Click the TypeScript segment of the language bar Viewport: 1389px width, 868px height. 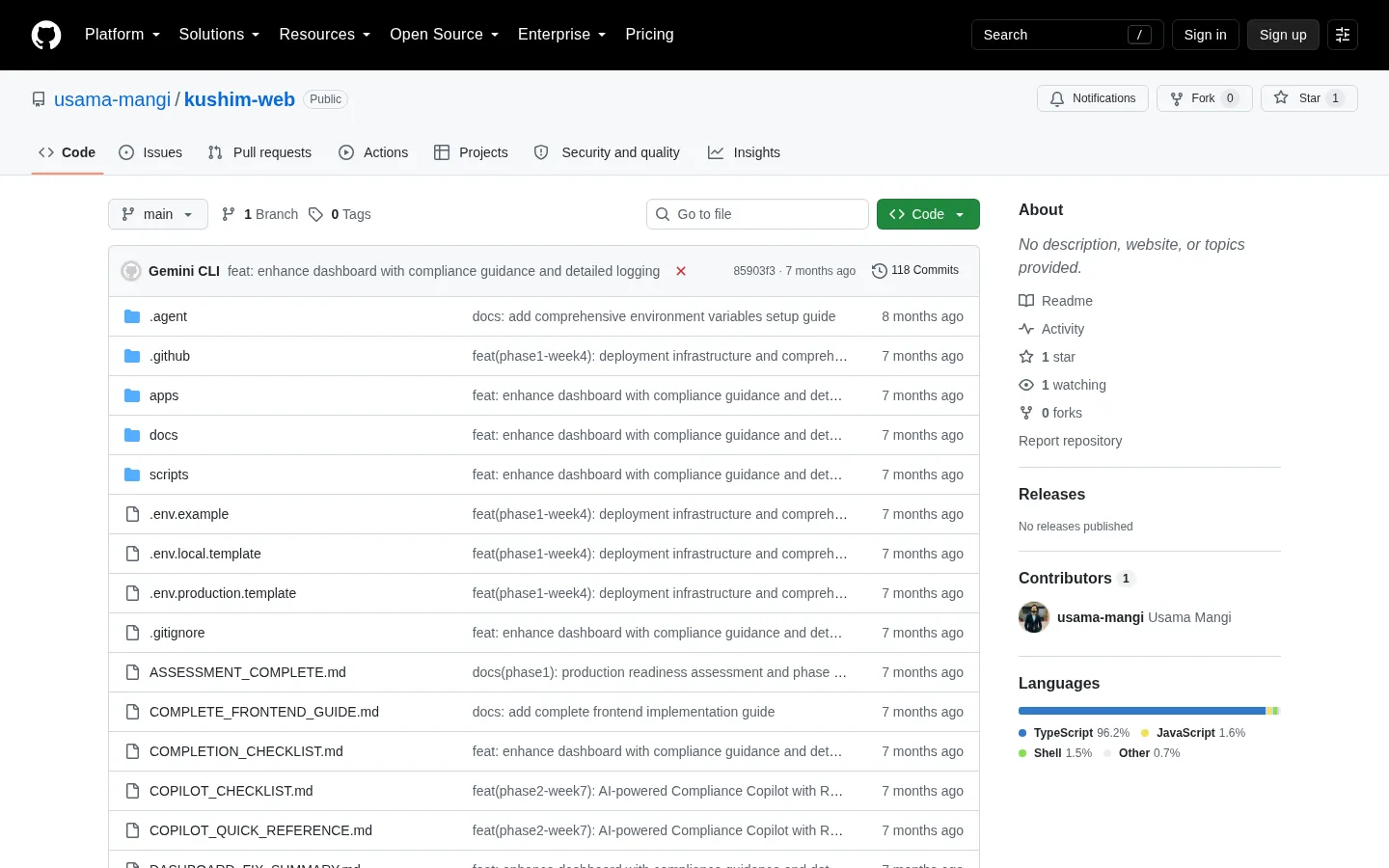[1142, 711]
